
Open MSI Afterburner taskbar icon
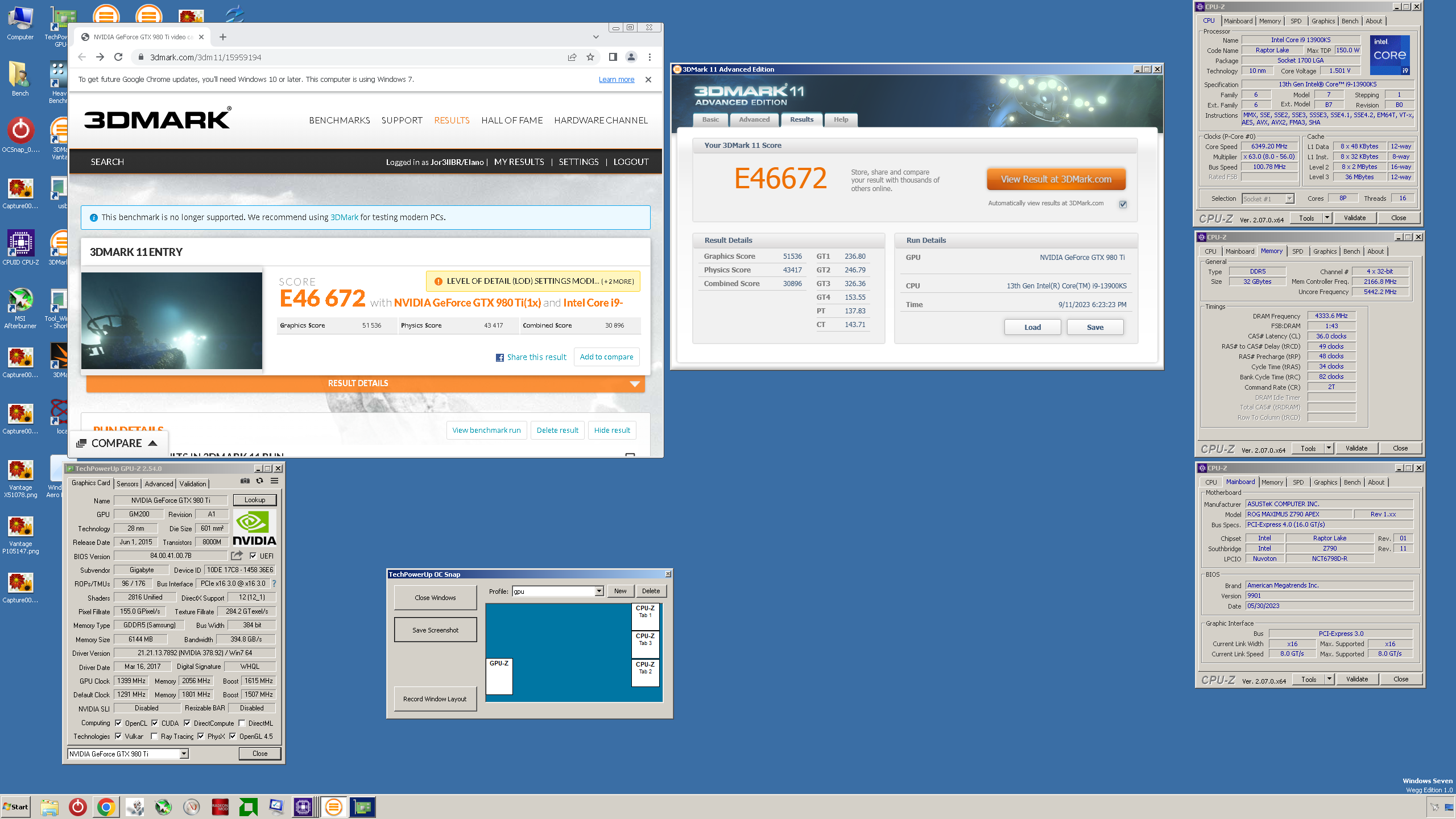point(163,807)
